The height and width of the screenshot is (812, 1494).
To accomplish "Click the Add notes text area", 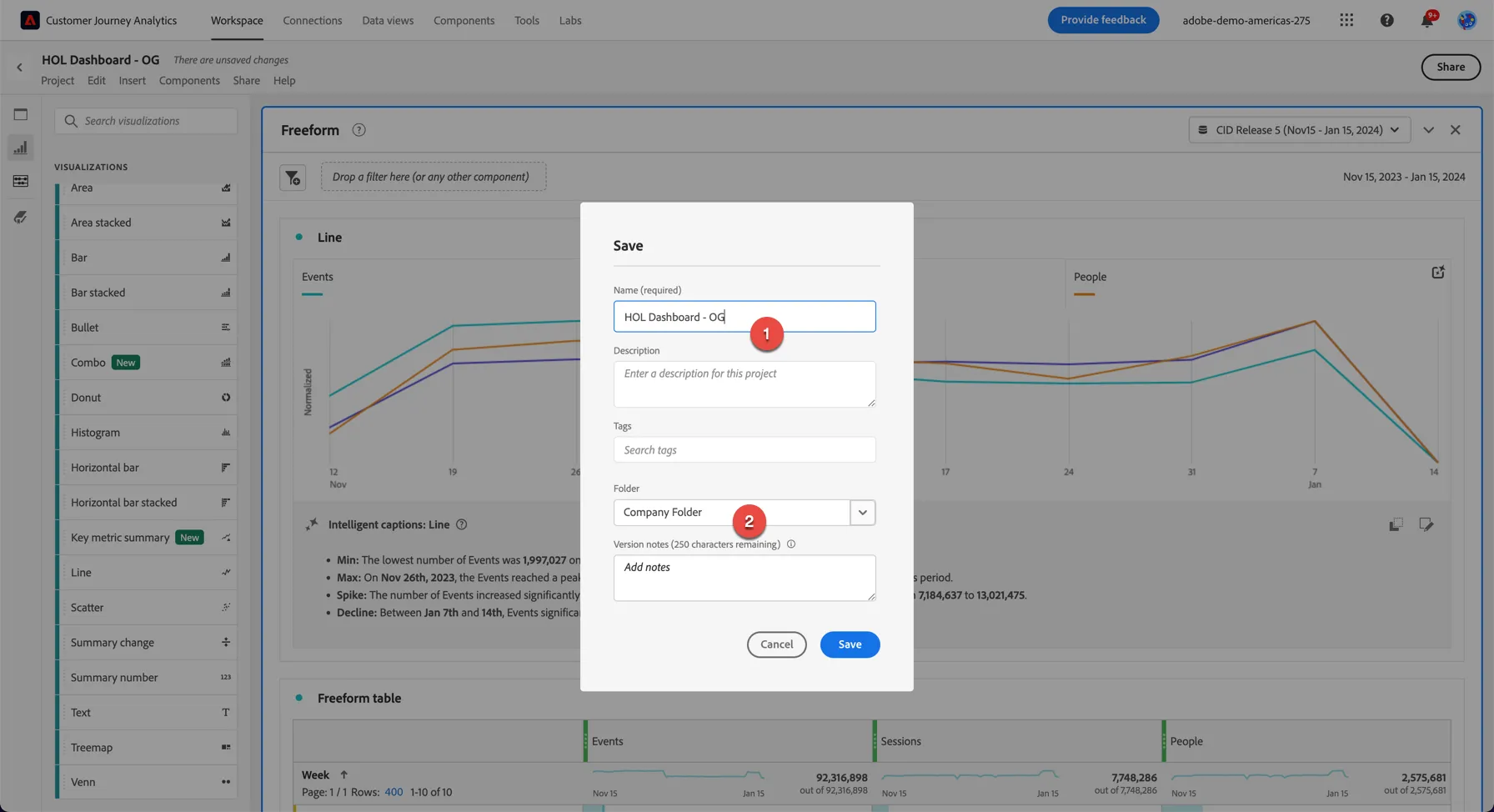I will point(744,578).
